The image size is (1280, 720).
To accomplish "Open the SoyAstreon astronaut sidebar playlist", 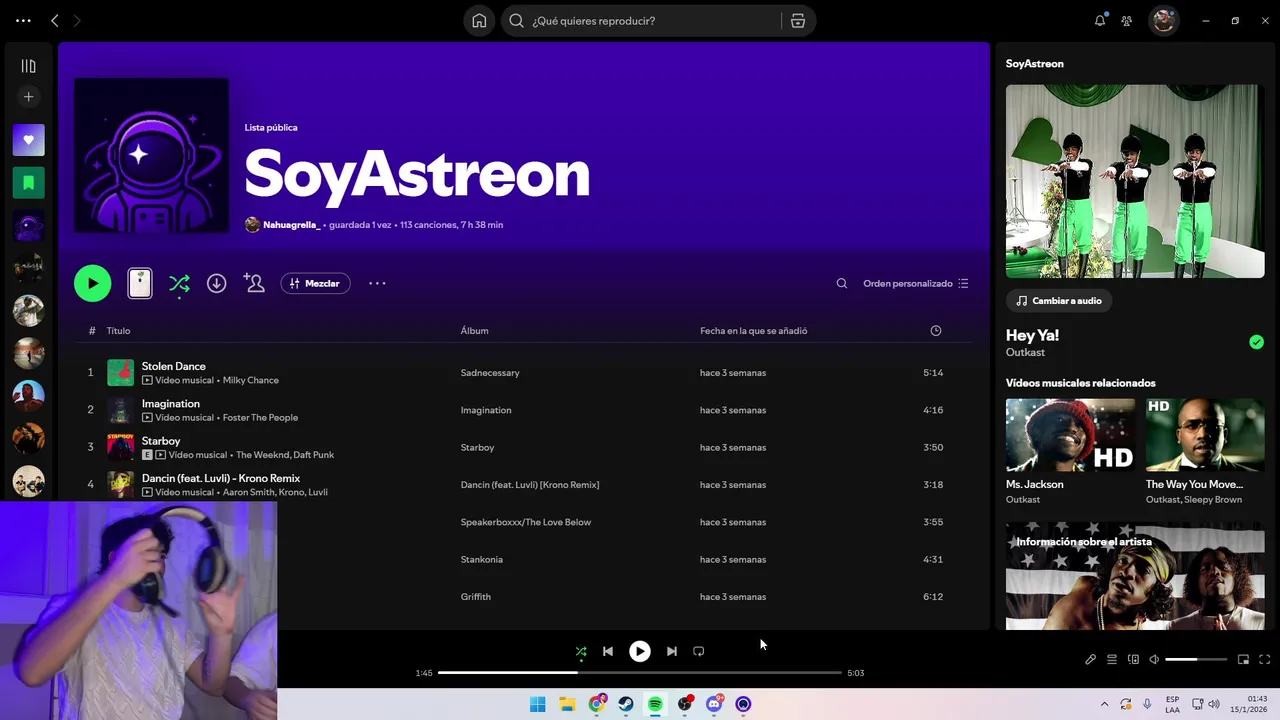I will coord(28,226).
